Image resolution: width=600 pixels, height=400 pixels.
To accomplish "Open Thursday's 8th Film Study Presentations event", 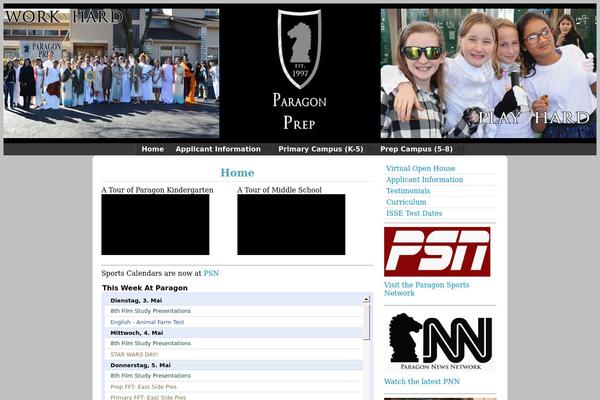I will pos(150,376).
